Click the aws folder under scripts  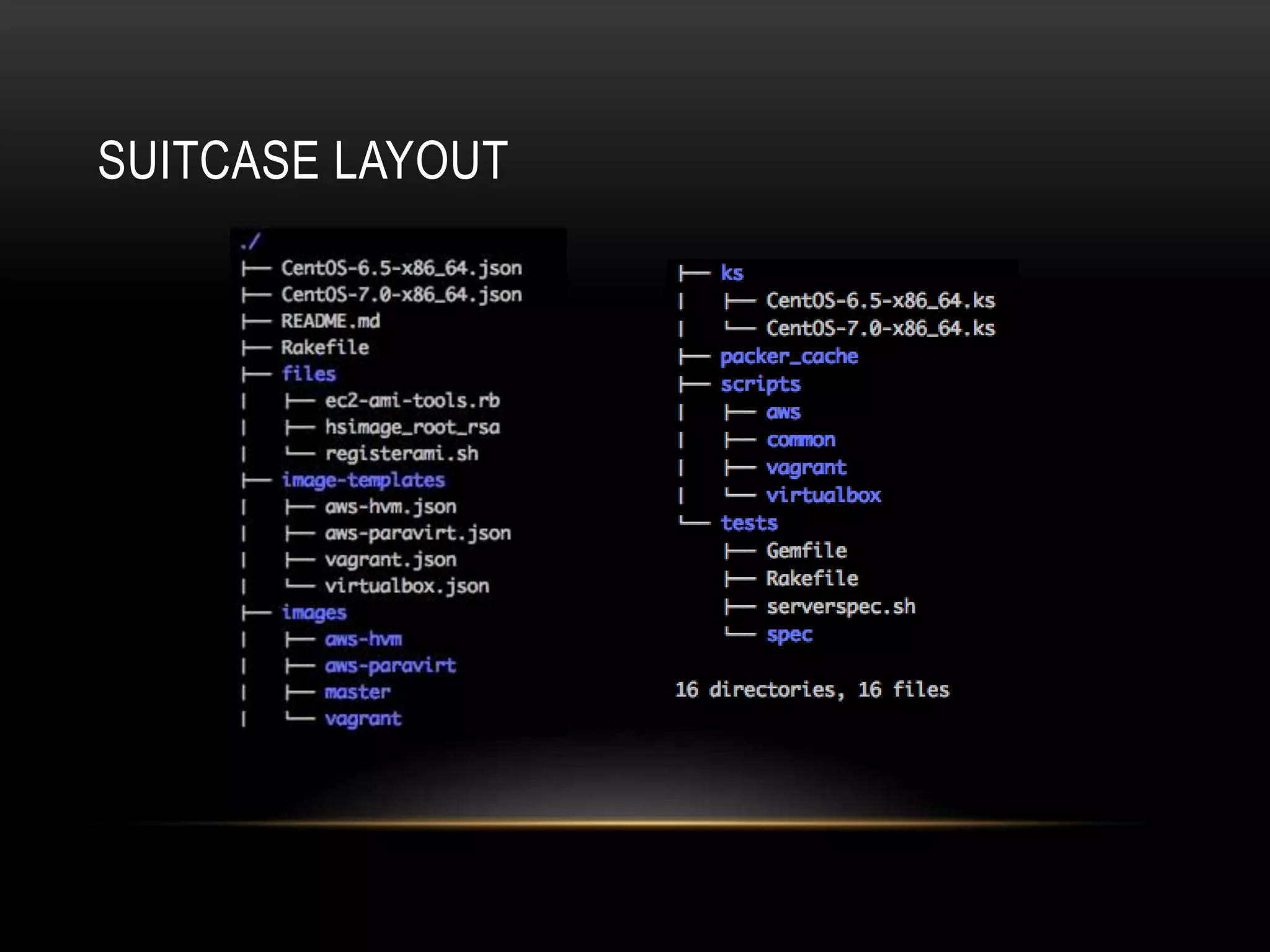pyautogui.click(x=784, y=413)
